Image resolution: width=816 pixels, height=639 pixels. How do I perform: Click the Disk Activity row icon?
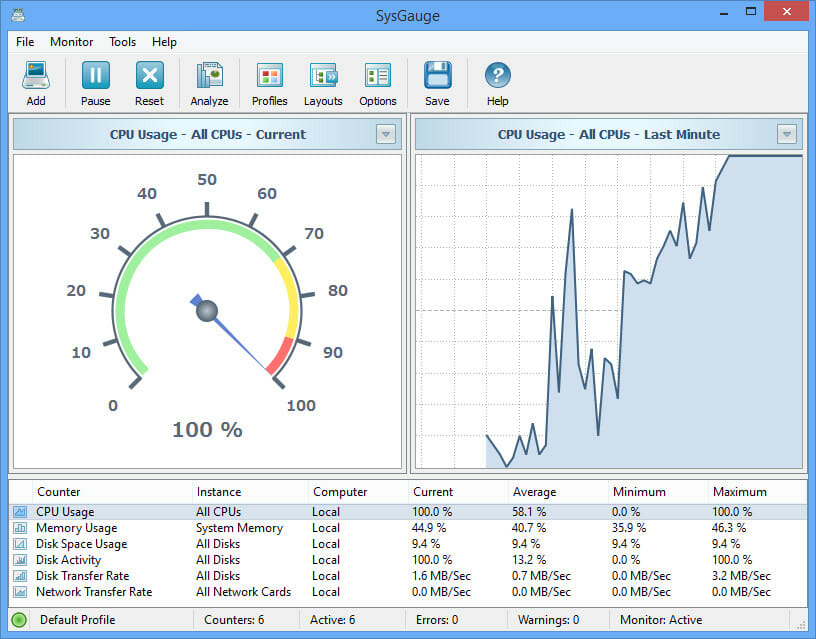[x=20, y=560]
